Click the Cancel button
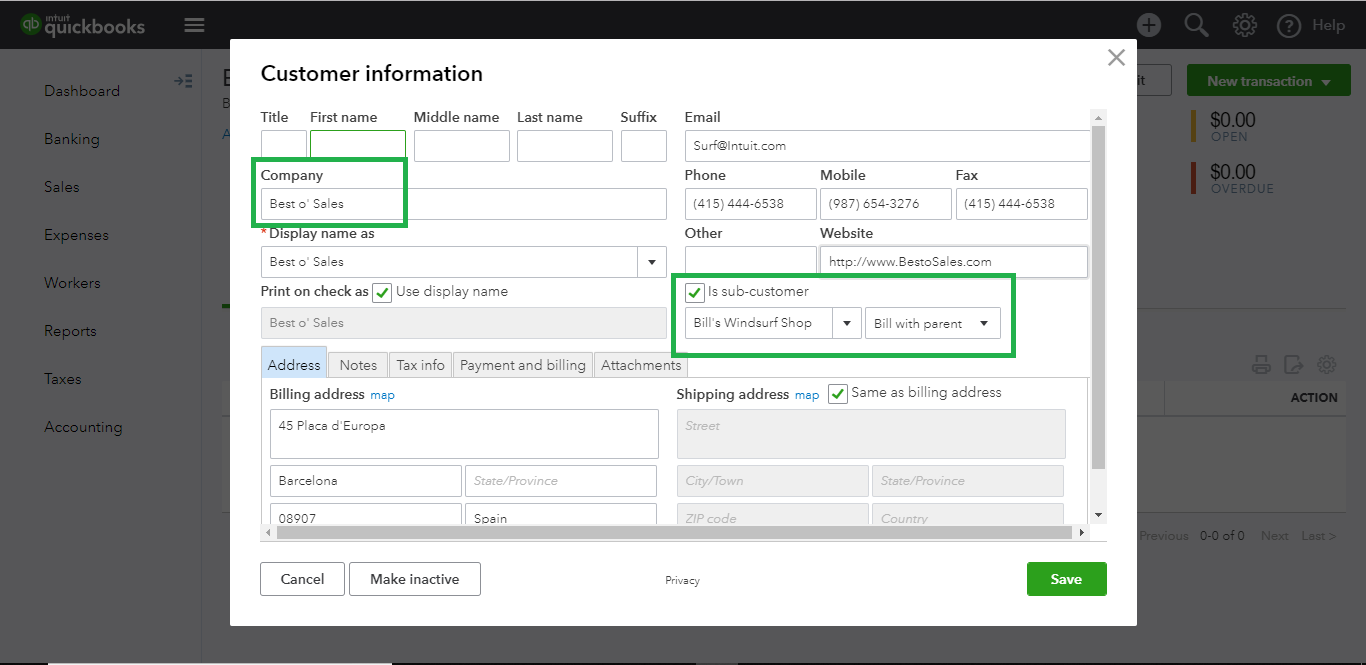Viewport: 1366px width, 665px height. (302, 579)
